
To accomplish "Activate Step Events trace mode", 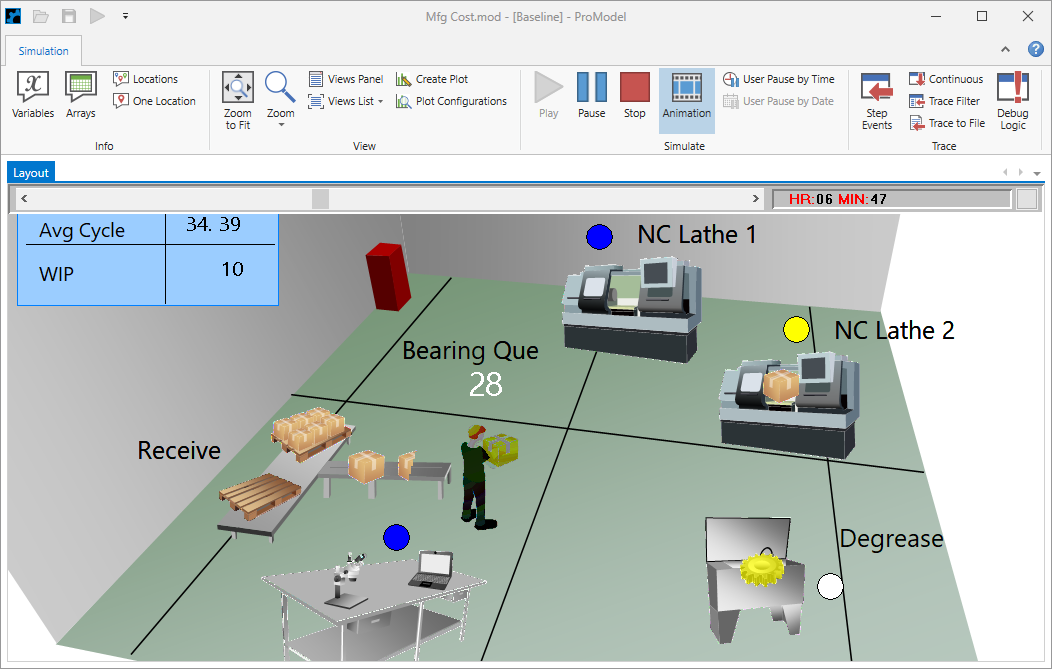I will [x=877, y=100].
